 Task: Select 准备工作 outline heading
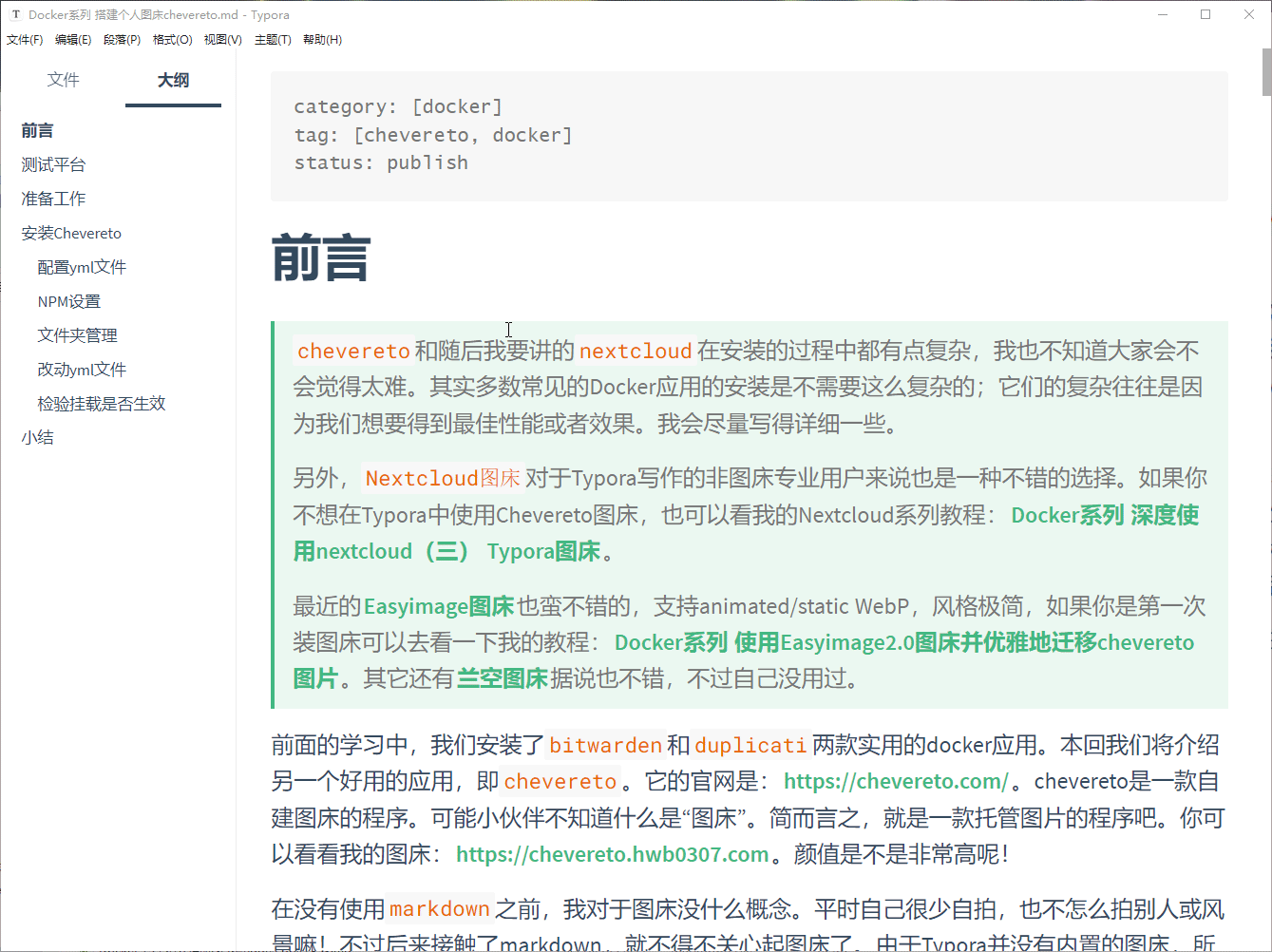click(x=53, y=199)
